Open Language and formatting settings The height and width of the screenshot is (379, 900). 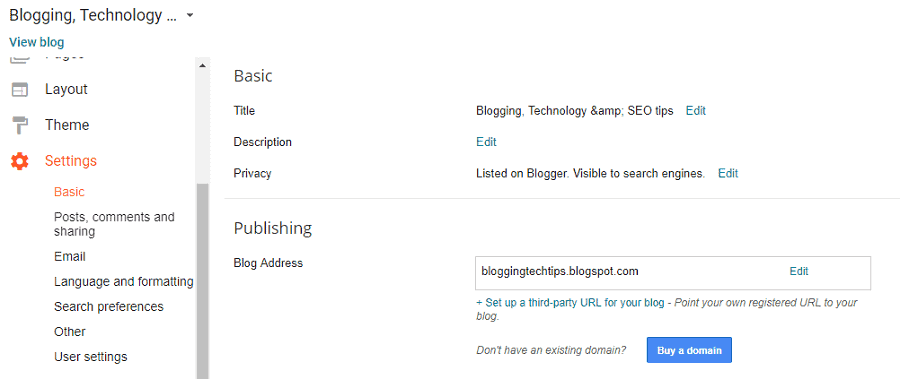point(123,281)
